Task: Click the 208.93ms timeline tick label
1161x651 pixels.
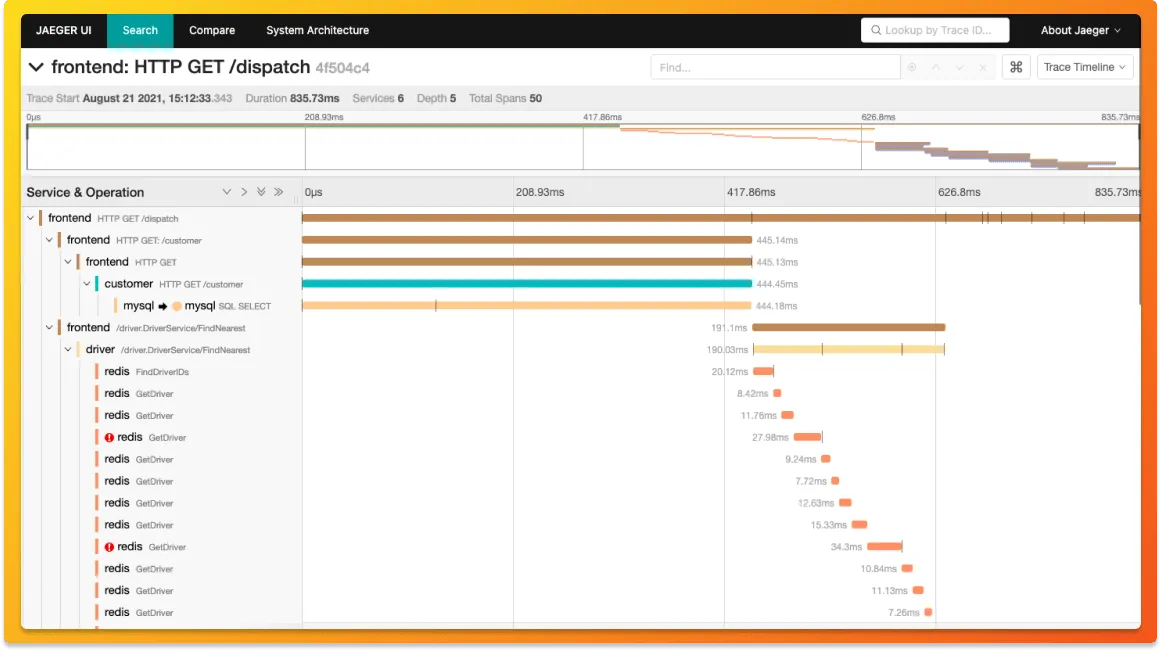Action: click(540, 193)
